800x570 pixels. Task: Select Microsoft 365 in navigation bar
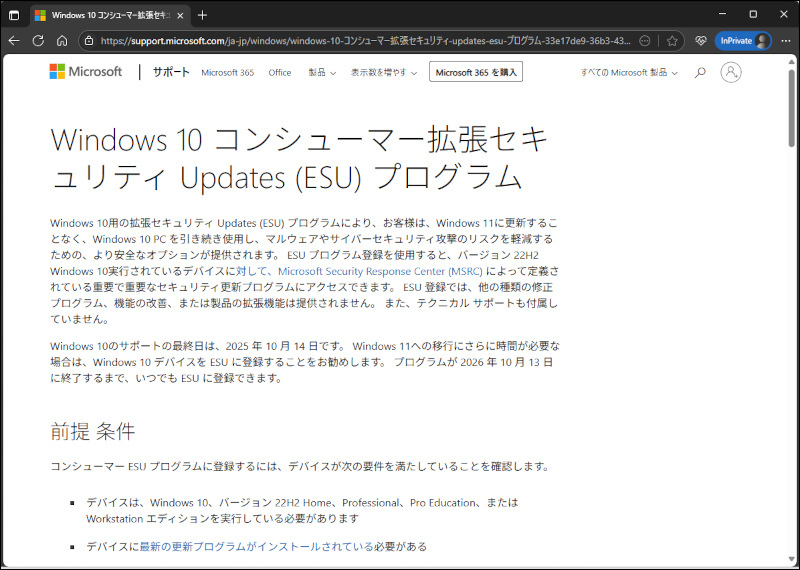(x=227, y=73)
